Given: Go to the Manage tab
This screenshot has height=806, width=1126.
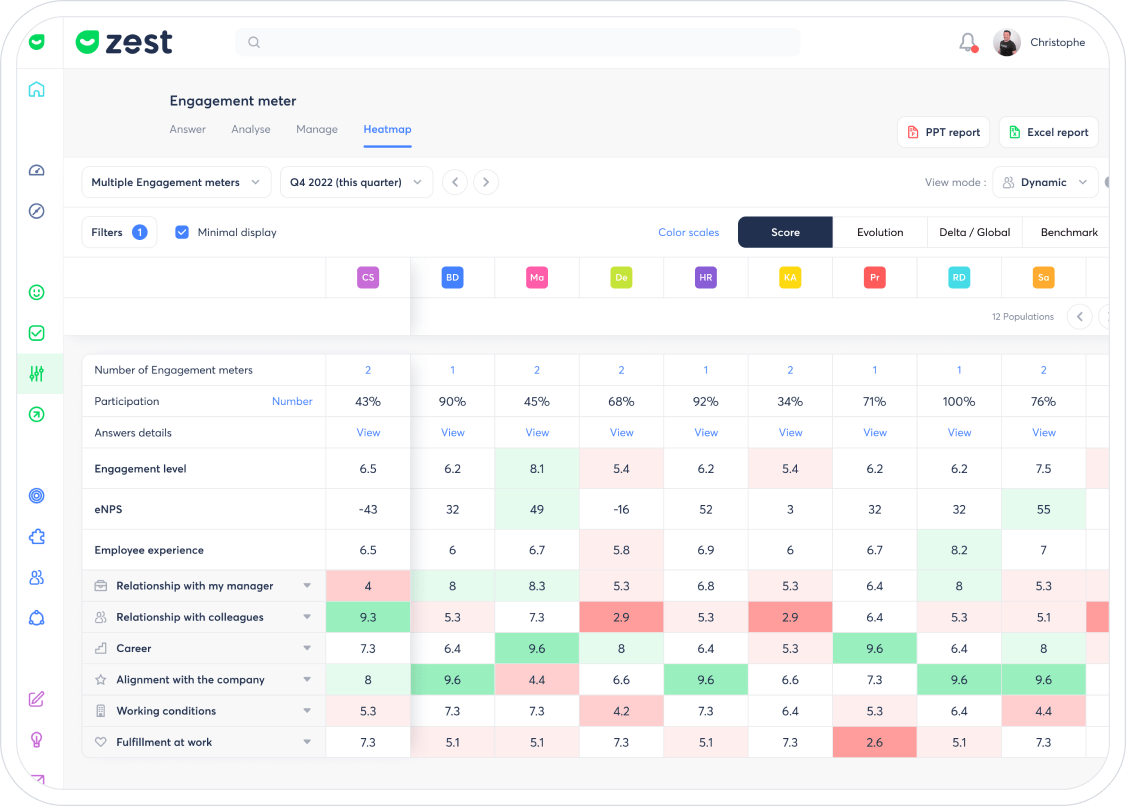Looking at the screenshot, I should [x=316, y=129].
